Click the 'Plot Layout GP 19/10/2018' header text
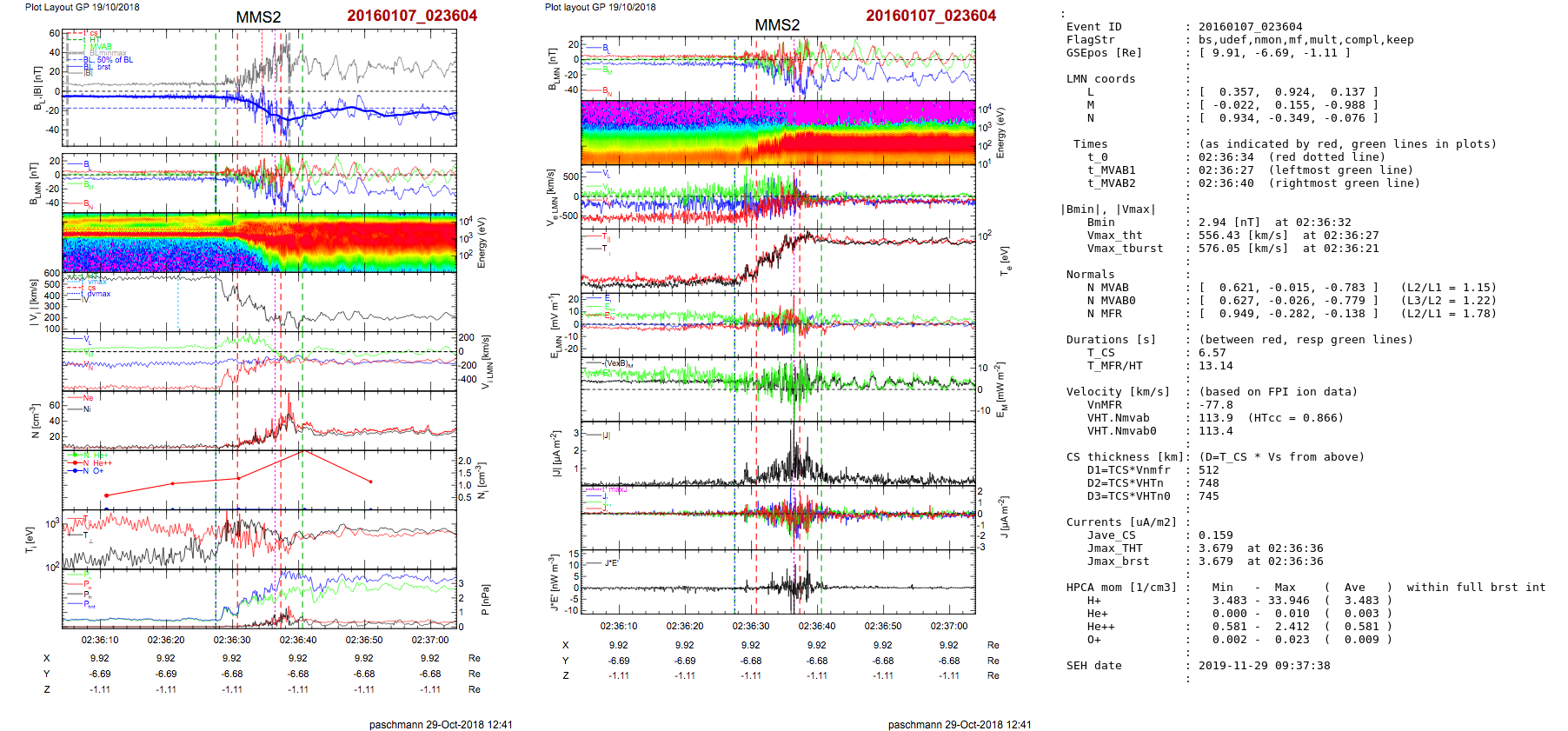The width and height of the screenshot is (1568, 731). (82, 7)
